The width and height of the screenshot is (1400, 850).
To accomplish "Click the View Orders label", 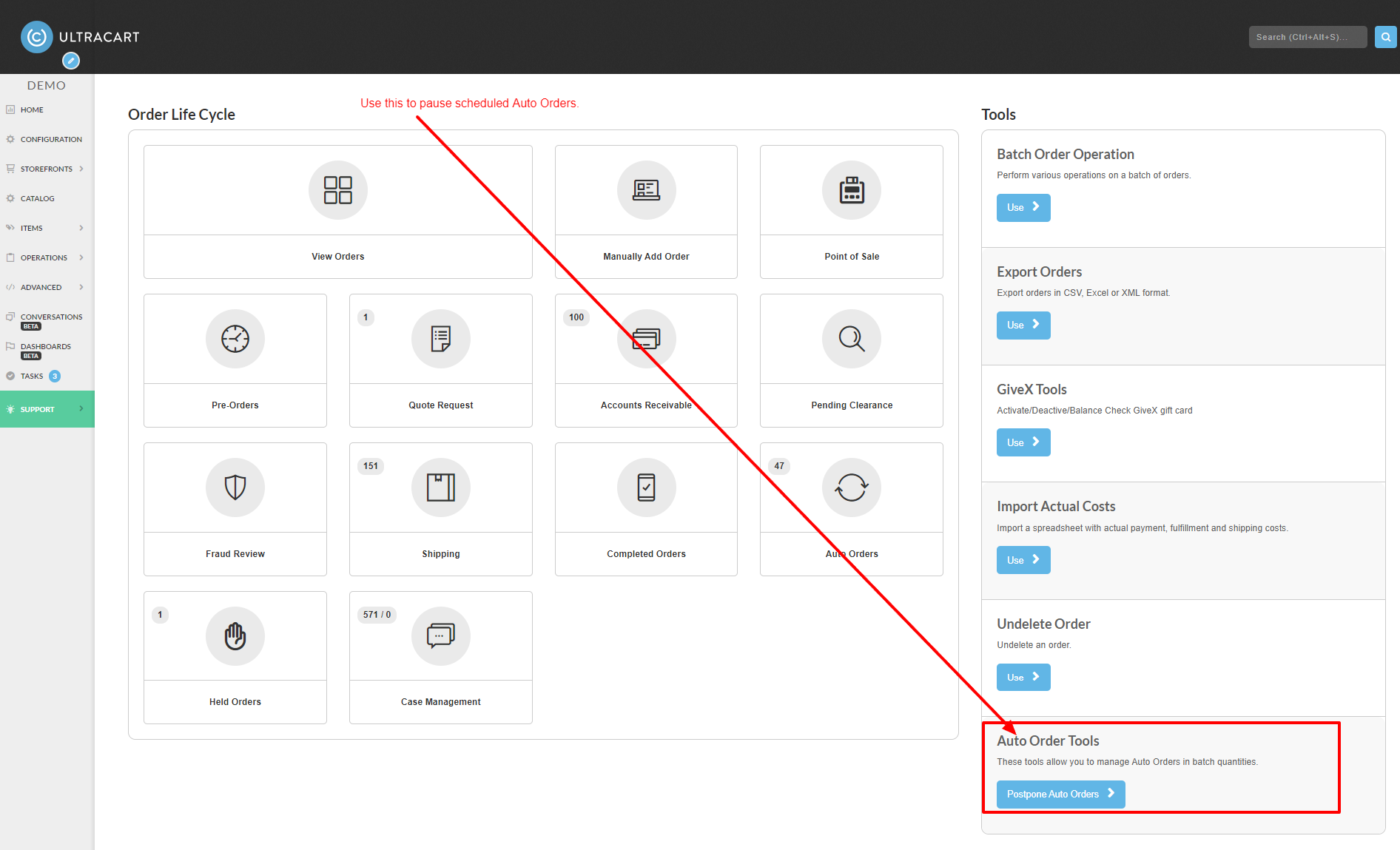I will (338, 257).
